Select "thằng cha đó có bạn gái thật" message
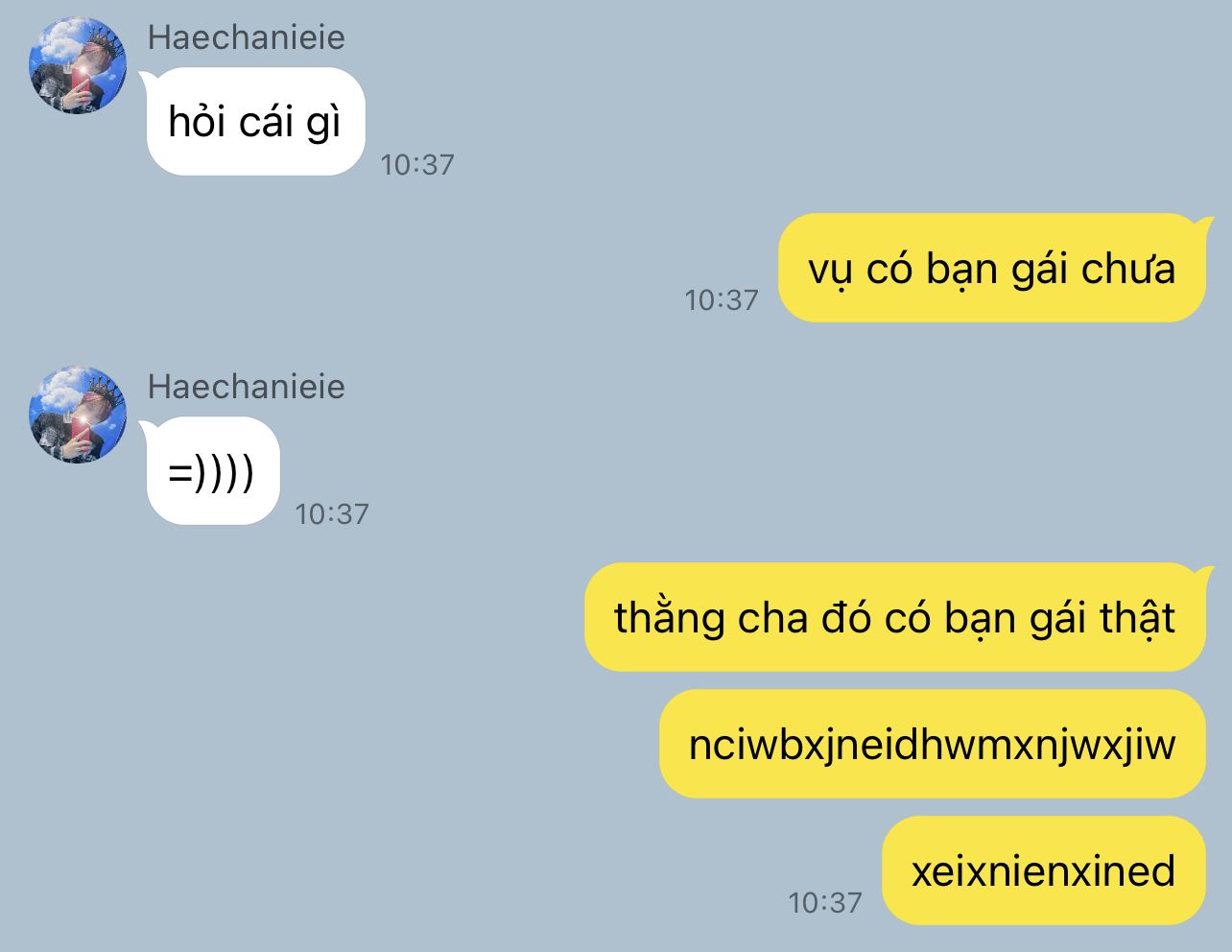This screenshot has width=1232, height=952. [x=895, y=617]
